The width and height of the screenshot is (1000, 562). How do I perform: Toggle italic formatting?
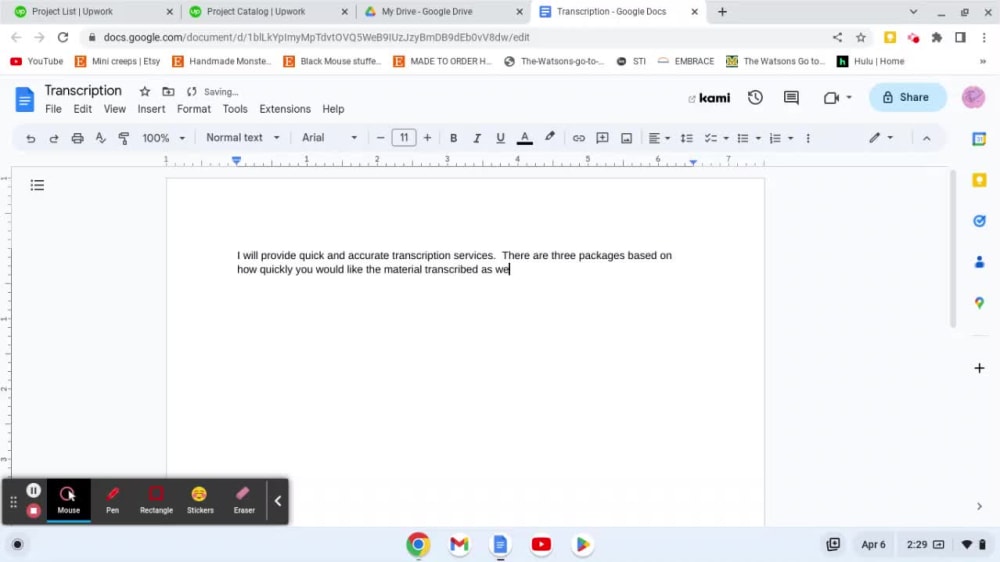tap(476, 138)
